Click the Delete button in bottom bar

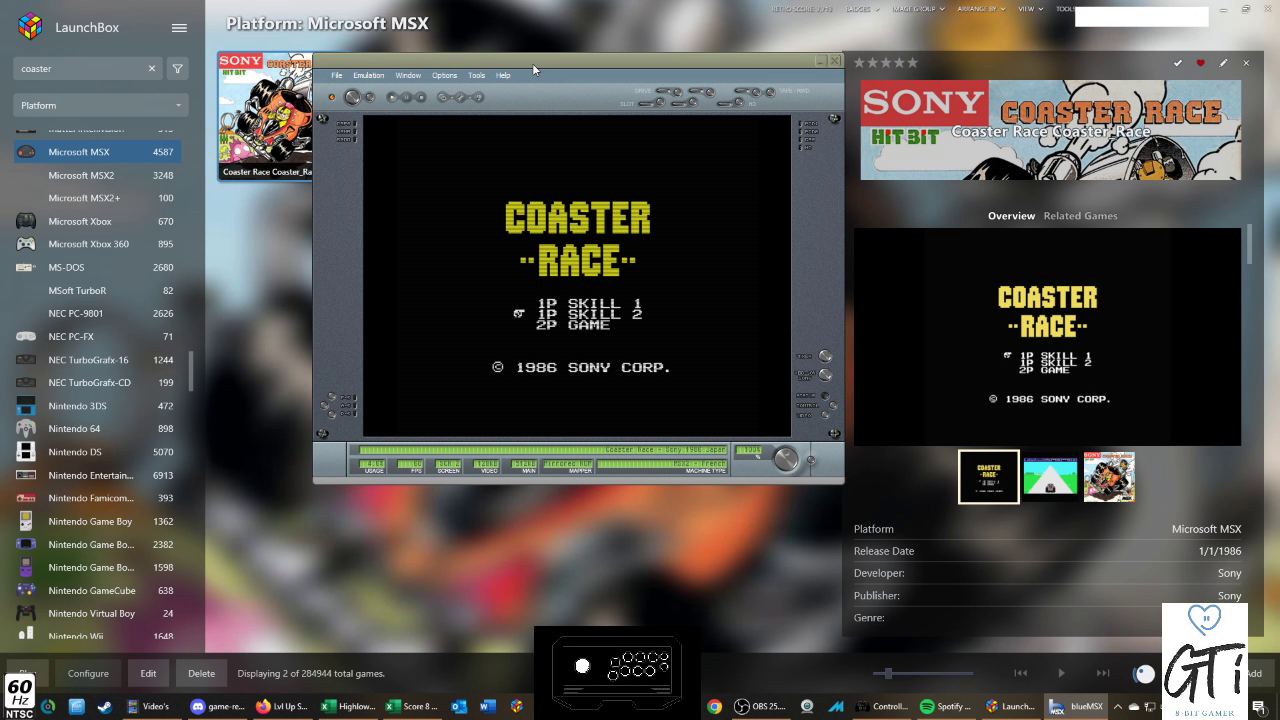[201, 673]
